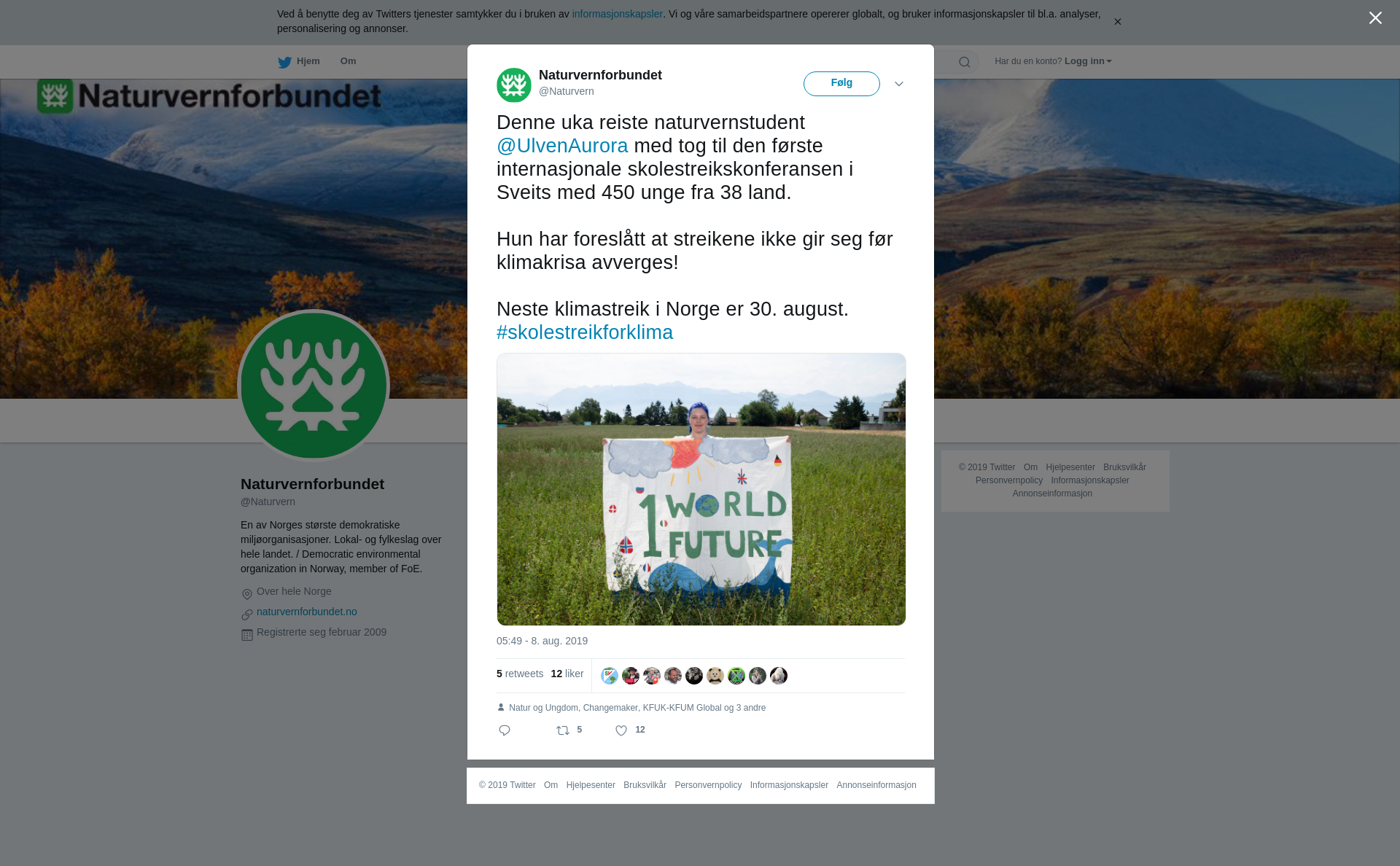Click the Twitter bird Hjem icon
Screen dimensions: 1400x866
pos(284,62)
